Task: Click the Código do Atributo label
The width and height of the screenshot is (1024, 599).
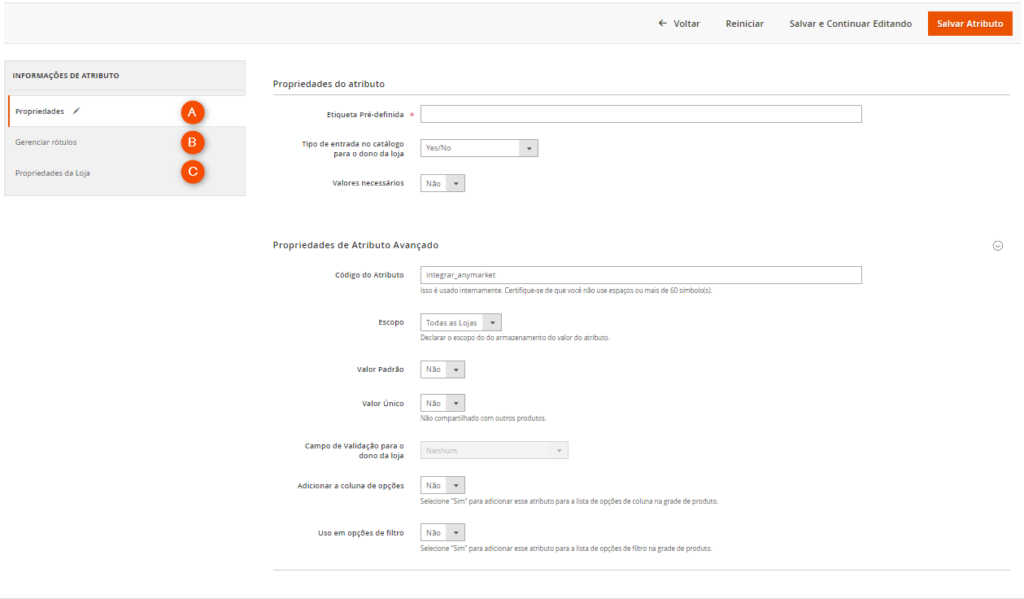Action: (x=369, y=275)
